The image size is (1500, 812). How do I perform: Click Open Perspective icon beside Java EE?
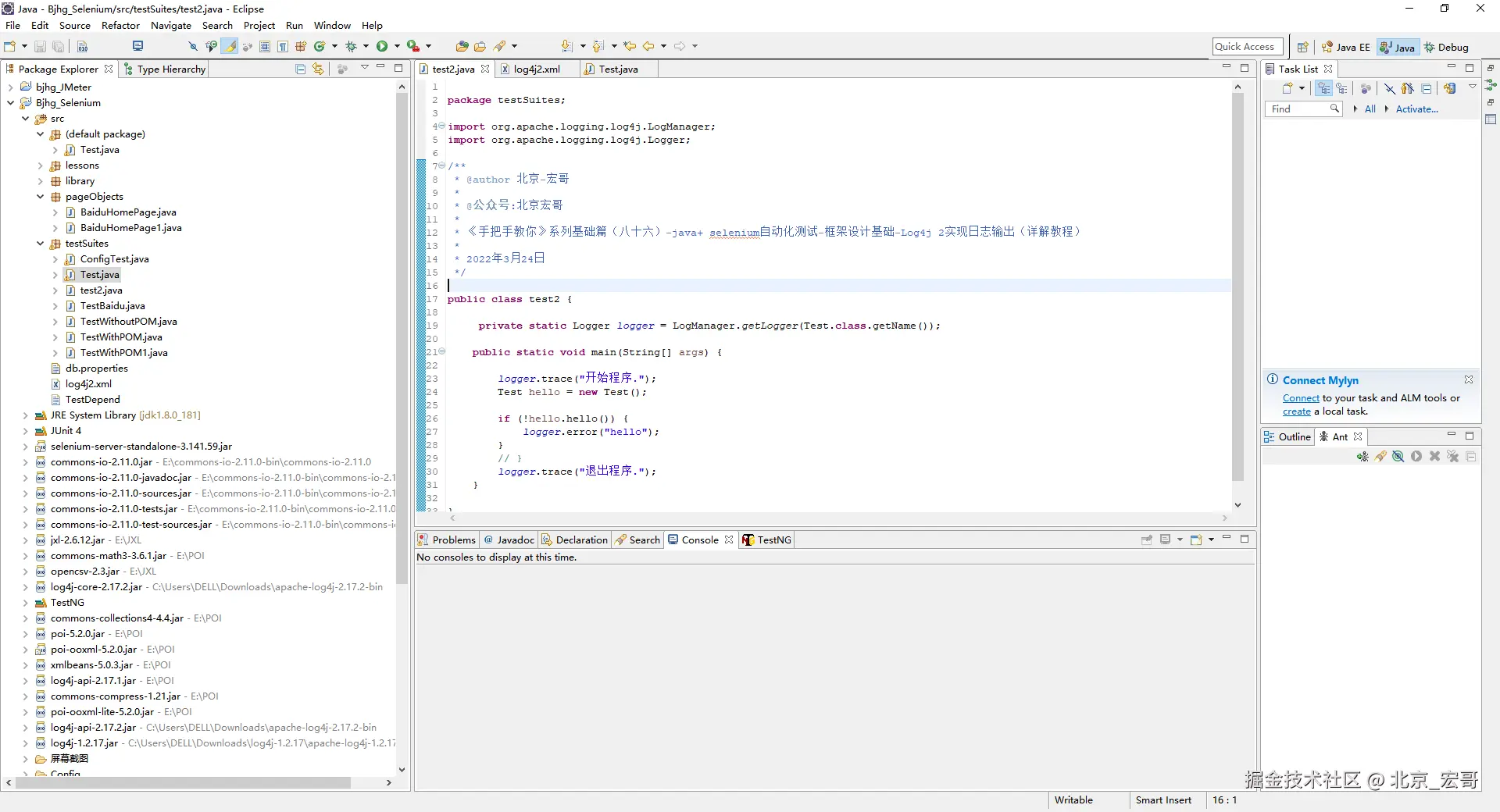tap(1302, 48)
